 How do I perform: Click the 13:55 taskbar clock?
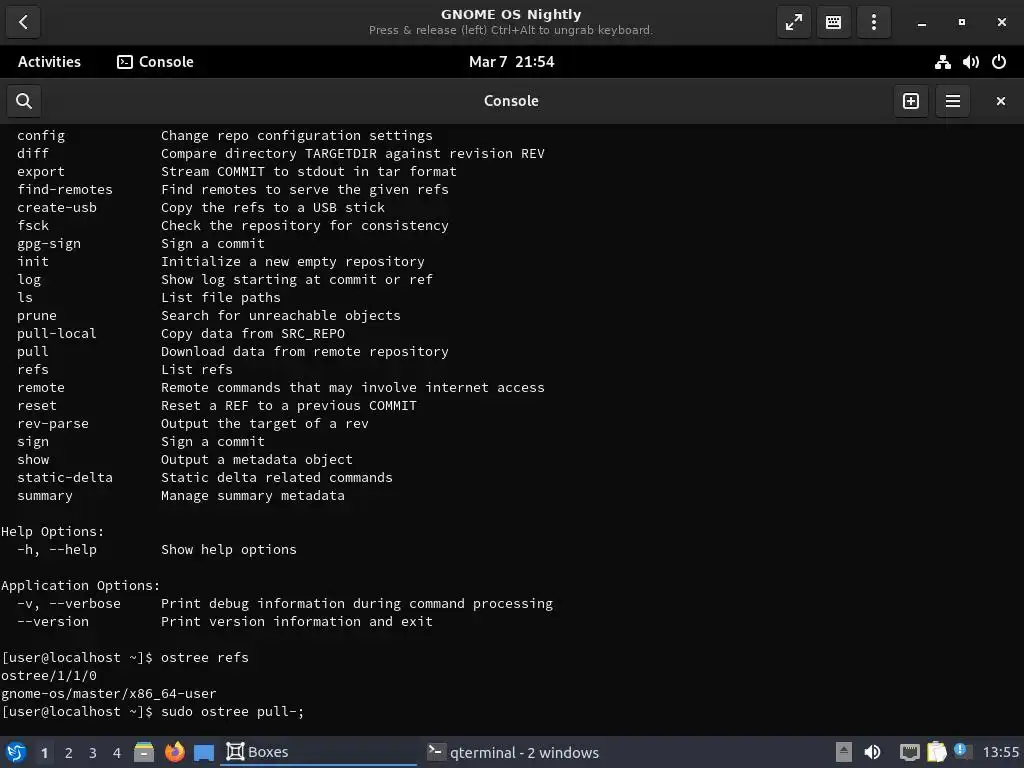[1000, 752]
